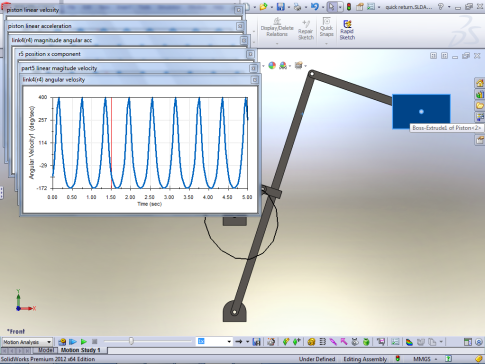
Task: Activate the Select cursor tool
Action: pyautogui.click(x=331, y=7)
